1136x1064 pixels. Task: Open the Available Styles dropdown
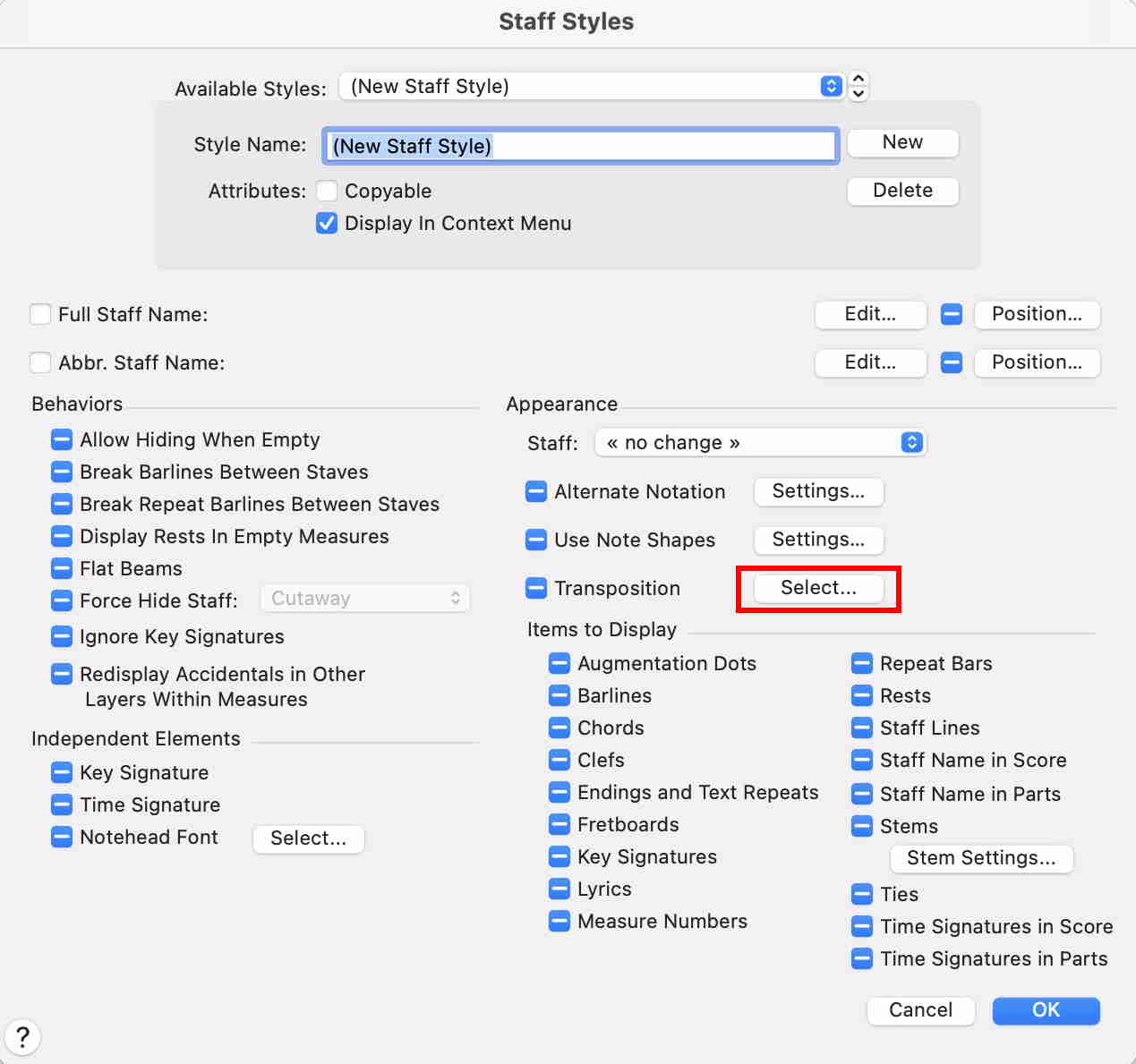(x=591, y=86)
